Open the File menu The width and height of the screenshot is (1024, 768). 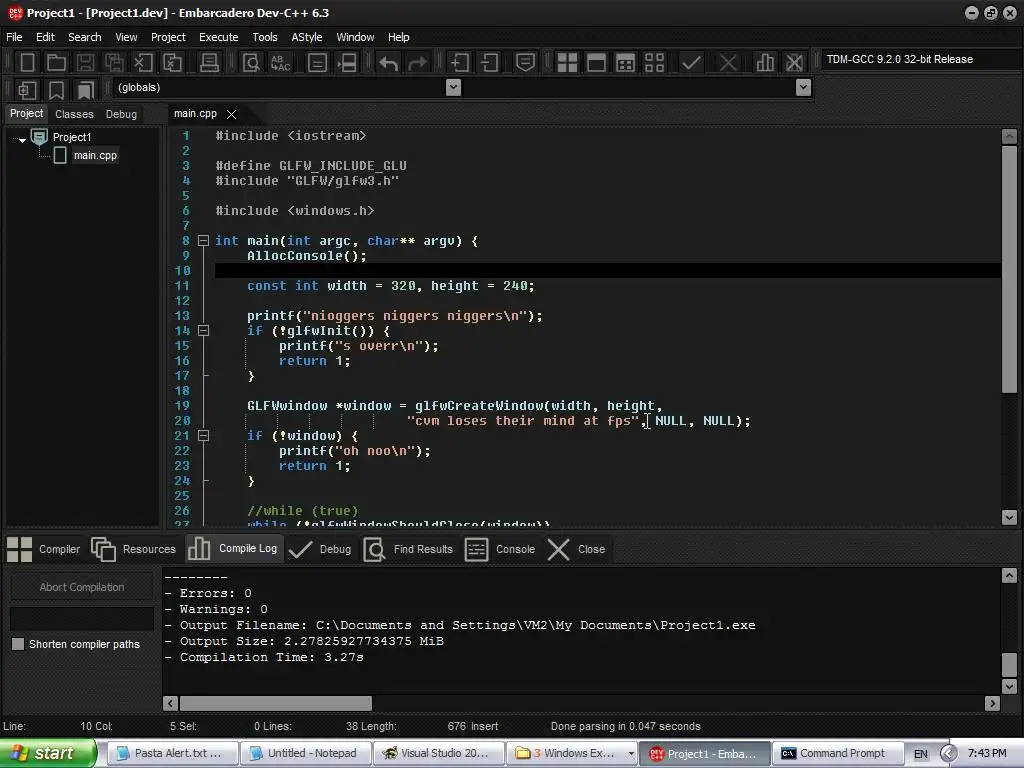[x=14, y=37]
